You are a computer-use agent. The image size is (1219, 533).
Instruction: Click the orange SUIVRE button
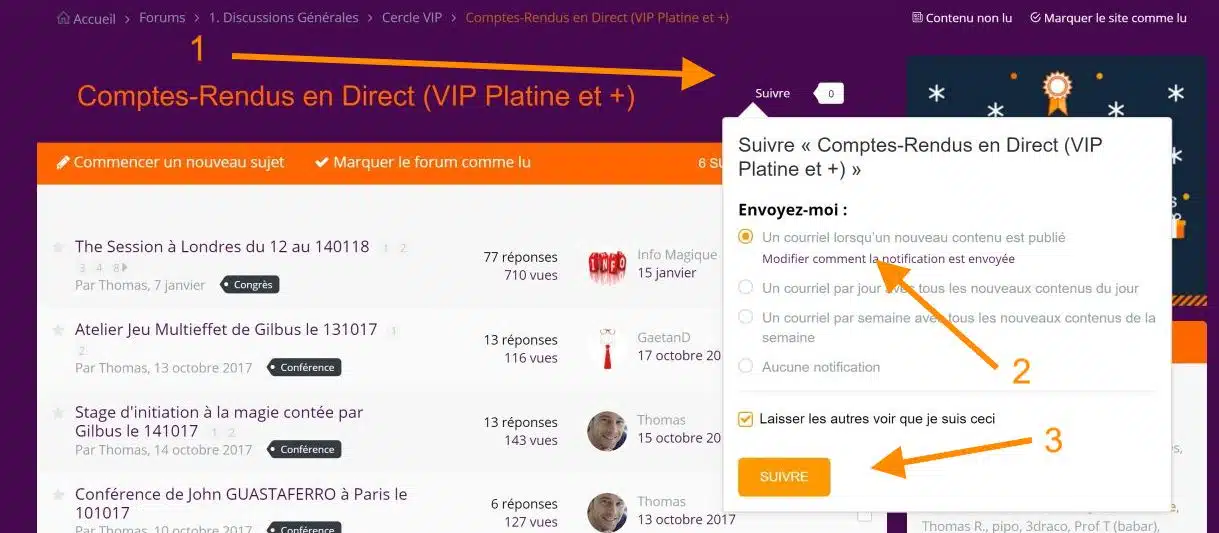pyautogui.click(x=784, y=477)
